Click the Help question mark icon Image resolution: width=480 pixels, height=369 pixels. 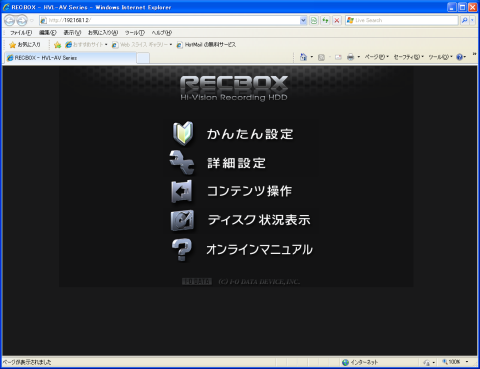click(460, 57)
